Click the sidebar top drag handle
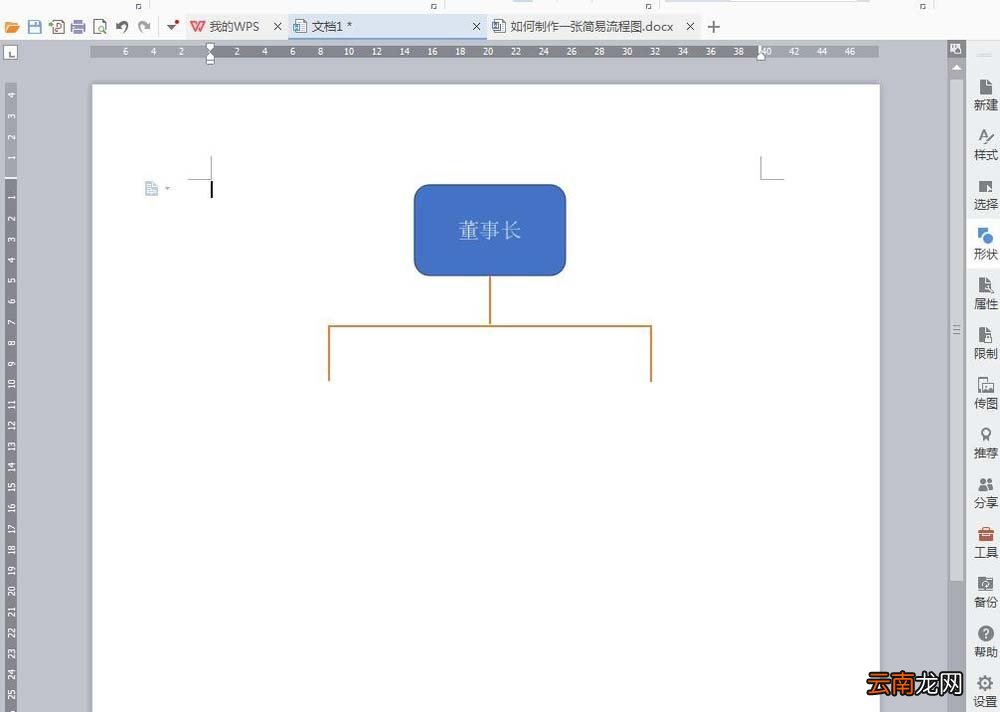The width and height of the screenshot is (1000, 712). tap(985, 56)
